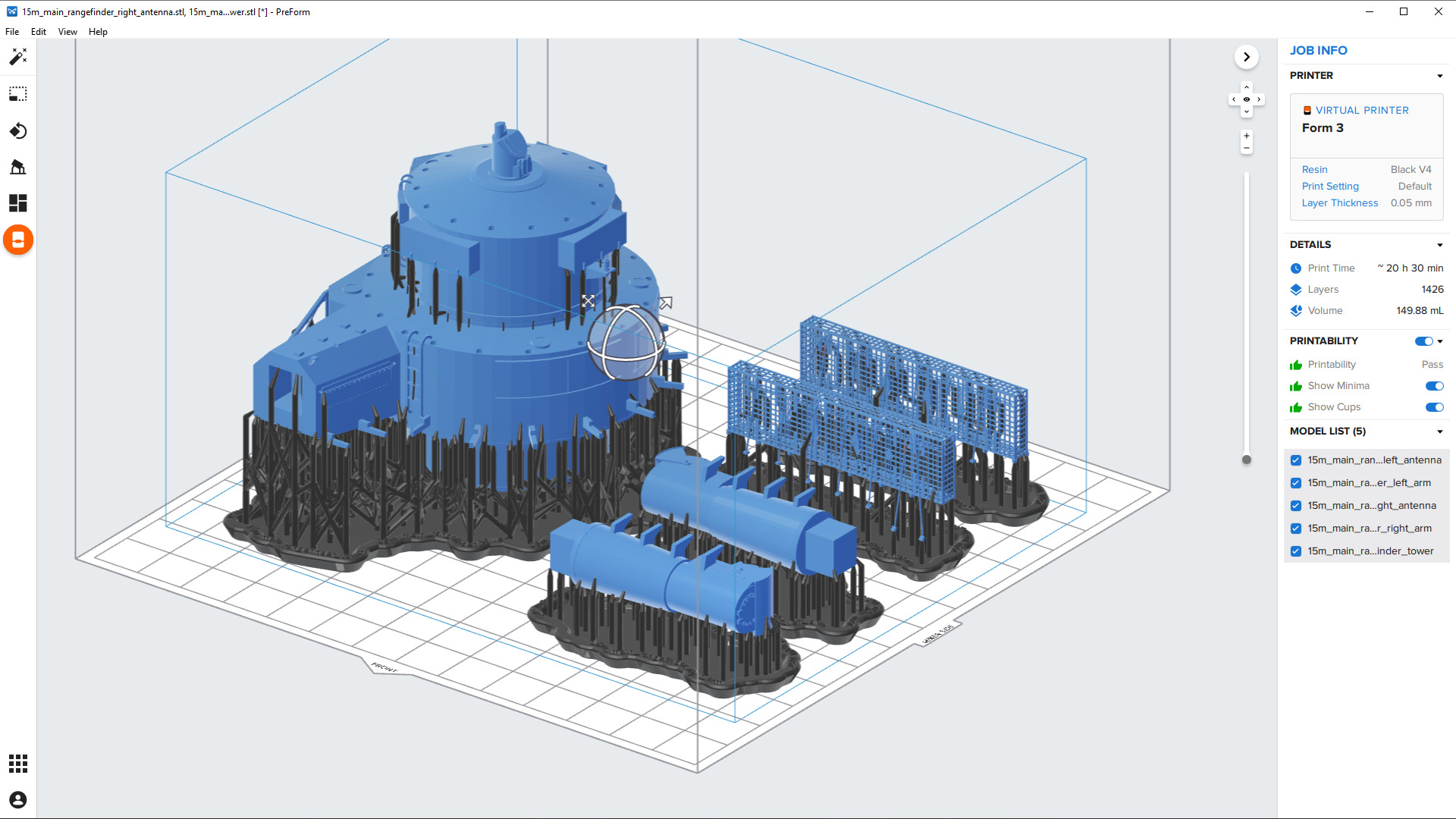Click the layer slicer slider handle
The height and width of the screenshot is (819, 1456).
click(1247, 460)
